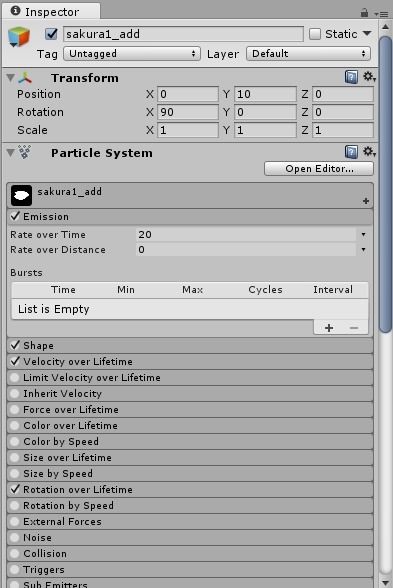
Task: Enable External Forces module
Action: [15, 522]
